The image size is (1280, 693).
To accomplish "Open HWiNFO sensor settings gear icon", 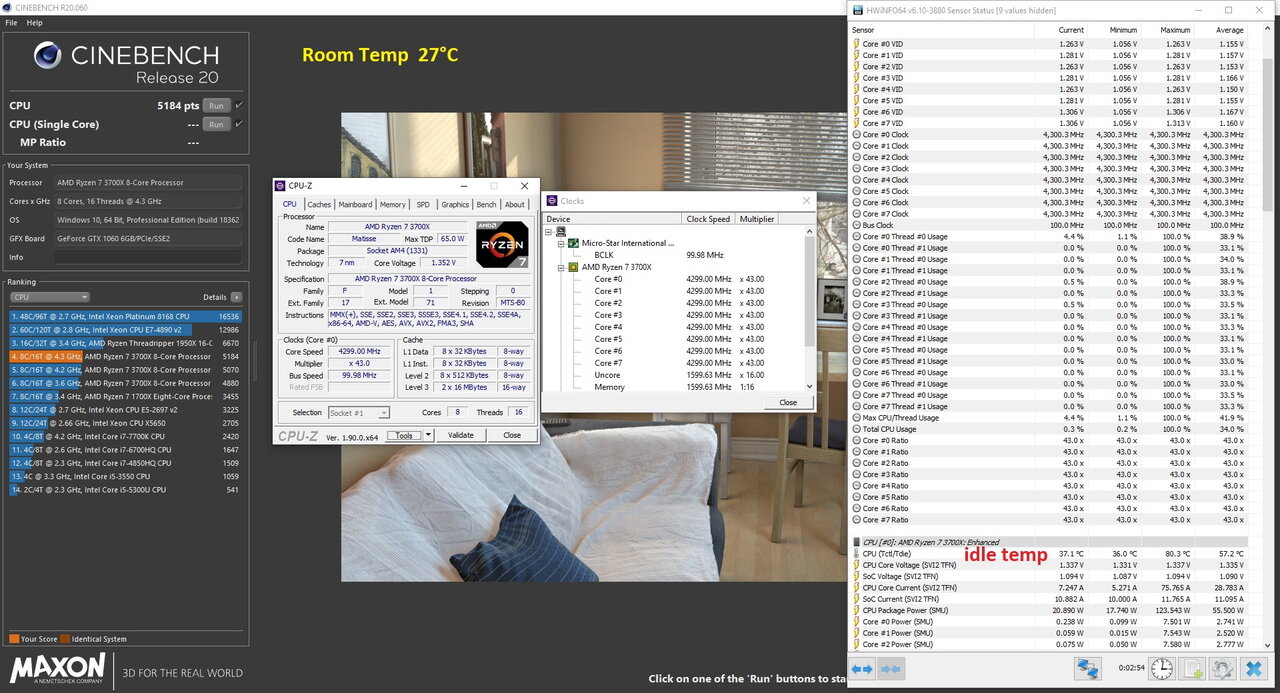I will click(x=1223, y=669).
